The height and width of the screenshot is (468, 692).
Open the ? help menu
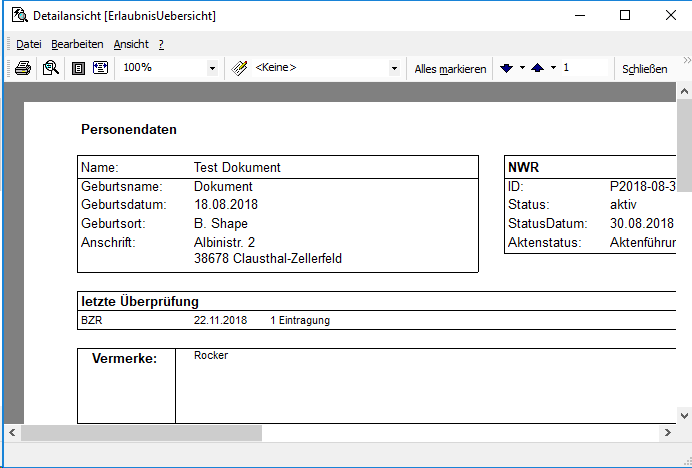pos(161,44)
